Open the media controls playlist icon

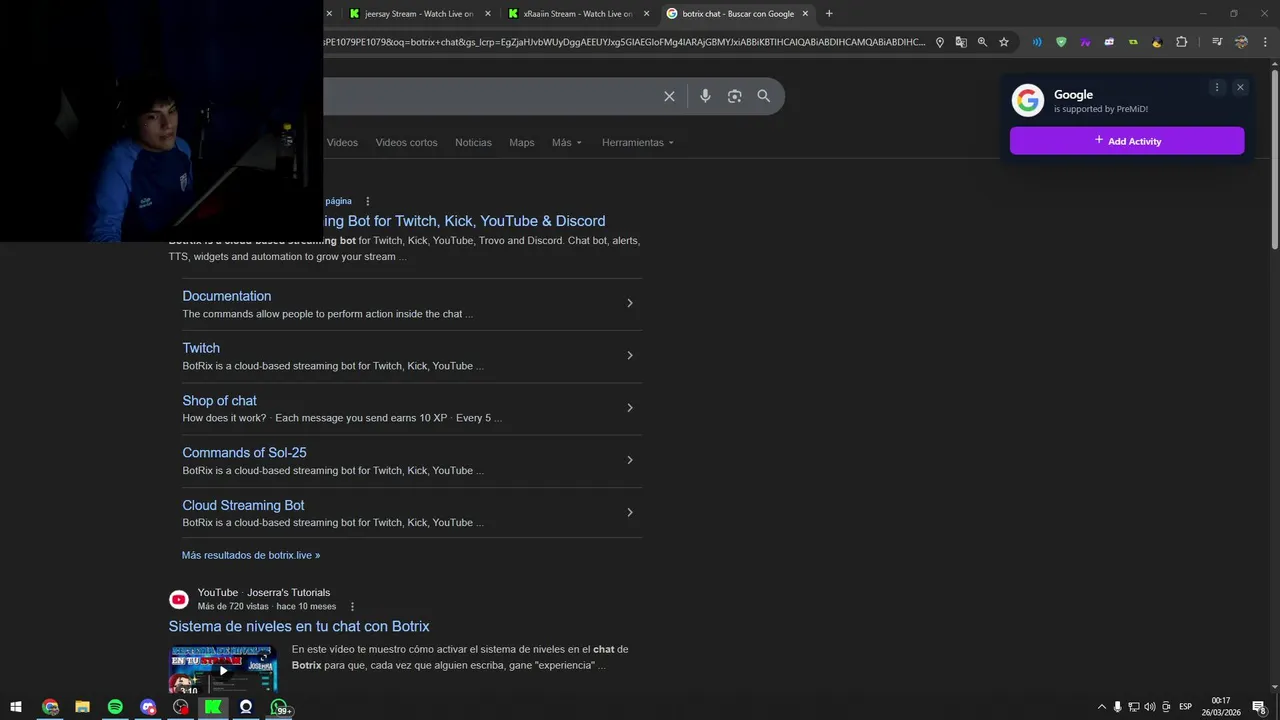click(x=1217, y=42)
